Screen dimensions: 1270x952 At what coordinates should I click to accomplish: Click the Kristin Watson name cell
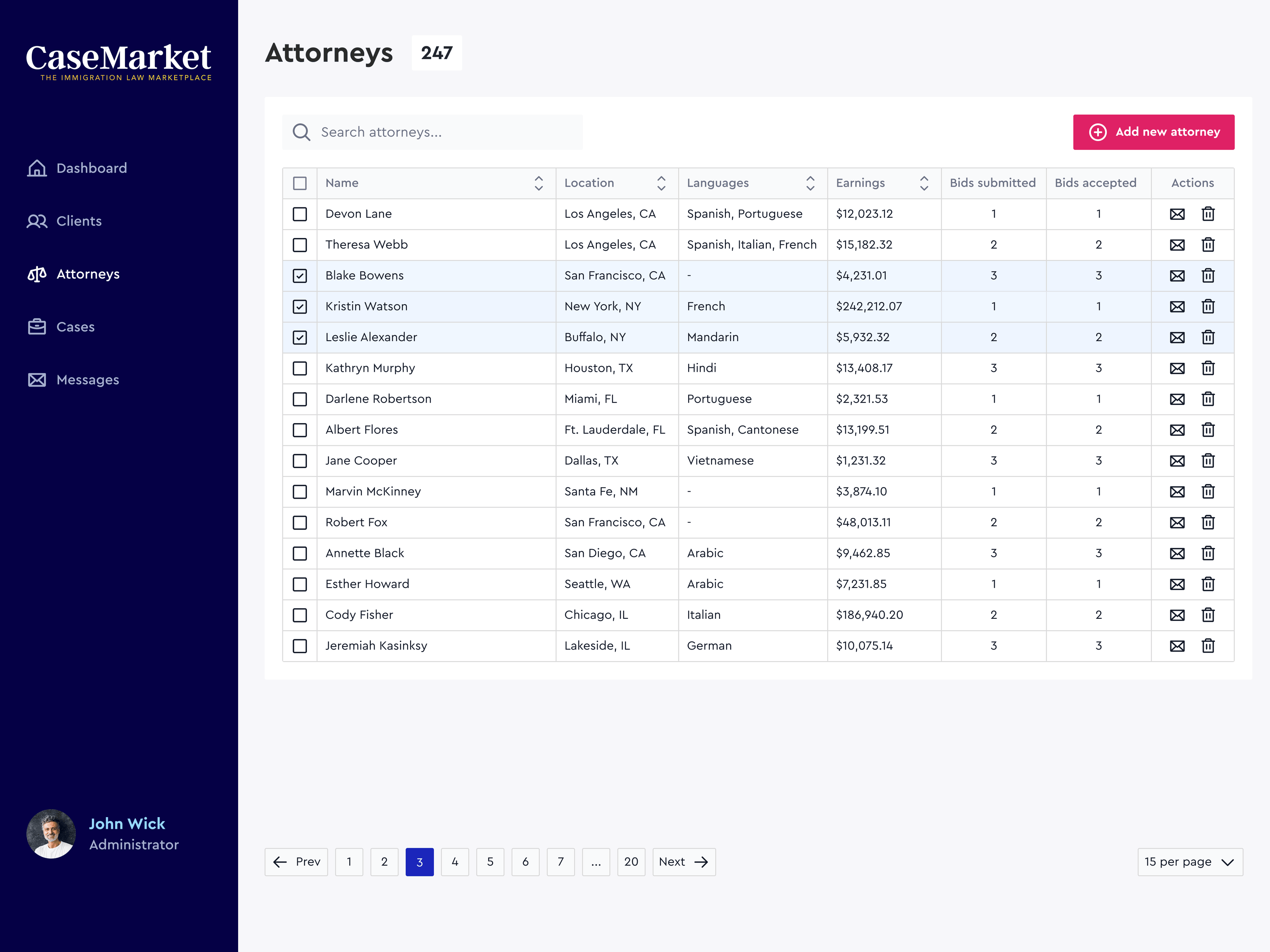click(x=436, y=306)
